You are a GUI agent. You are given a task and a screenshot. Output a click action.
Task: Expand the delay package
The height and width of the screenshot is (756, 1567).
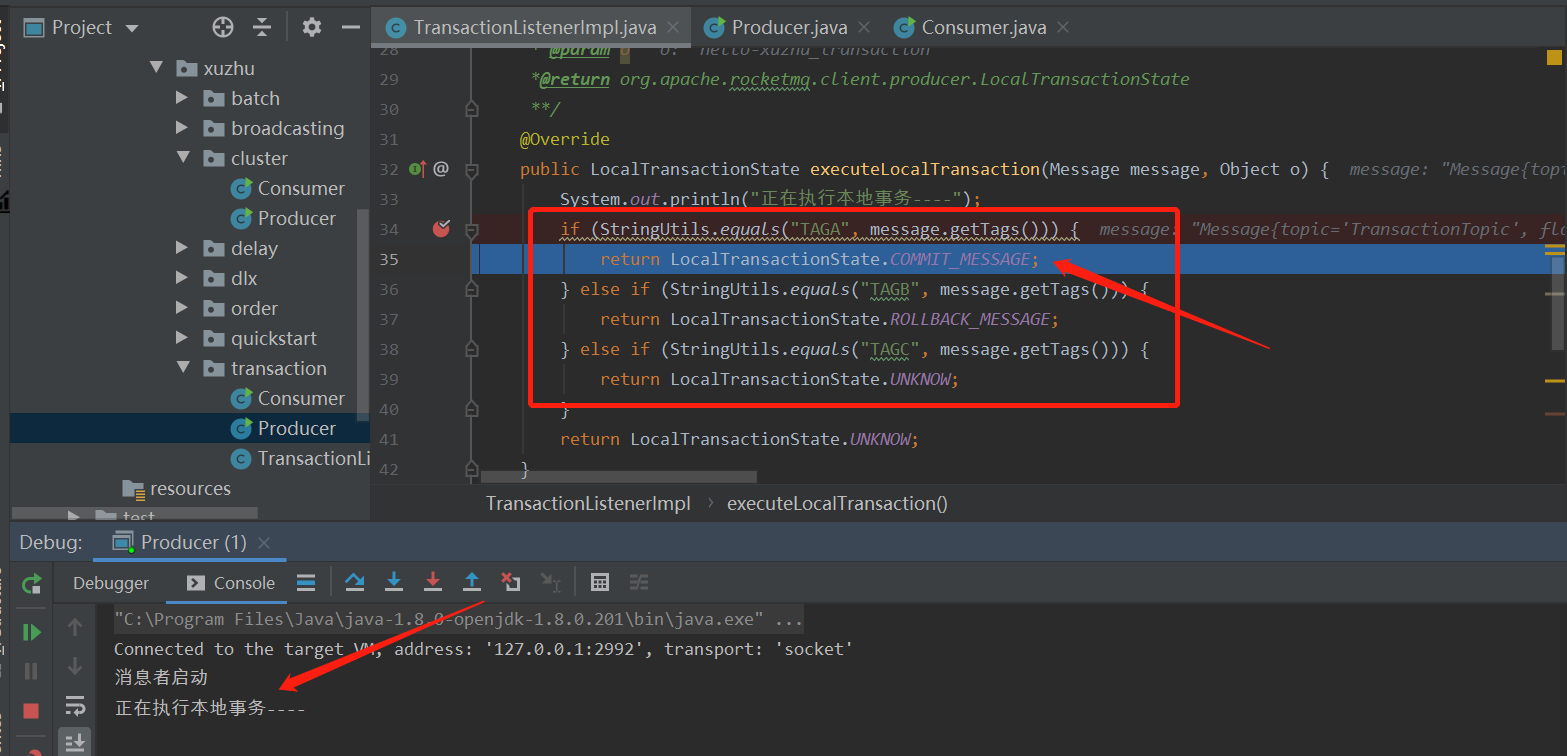click(x=182, y=248)
